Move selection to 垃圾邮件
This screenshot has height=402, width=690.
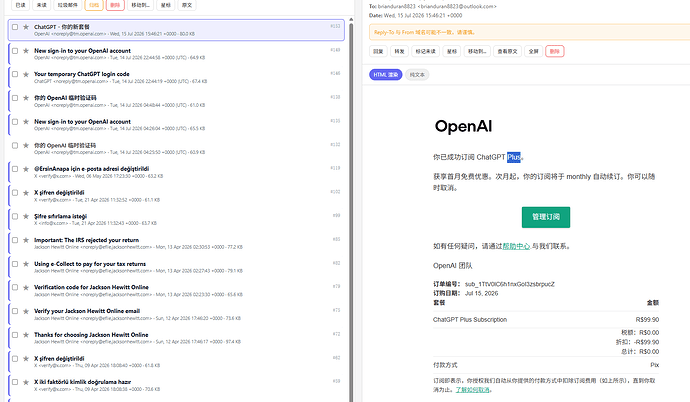coord(67,5)
